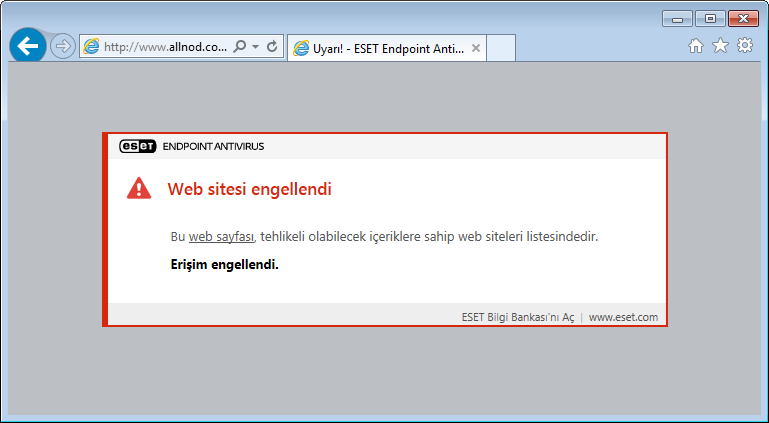Click the forward navigation arrow
This screenshot has width=769, height=423.
point(63,47)
